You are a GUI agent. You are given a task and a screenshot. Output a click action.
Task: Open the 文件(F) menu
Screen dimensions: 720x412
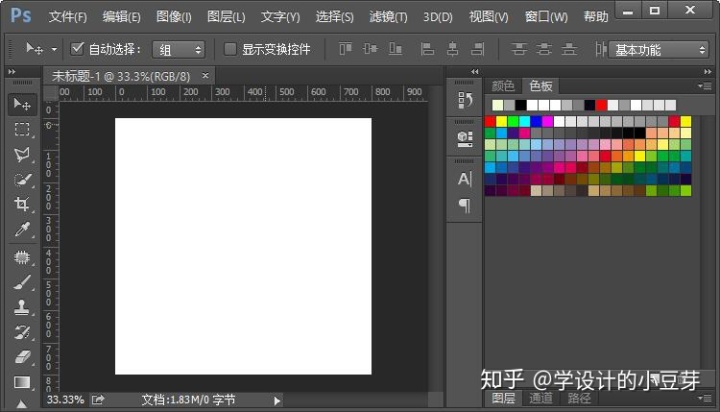(68, 17)
